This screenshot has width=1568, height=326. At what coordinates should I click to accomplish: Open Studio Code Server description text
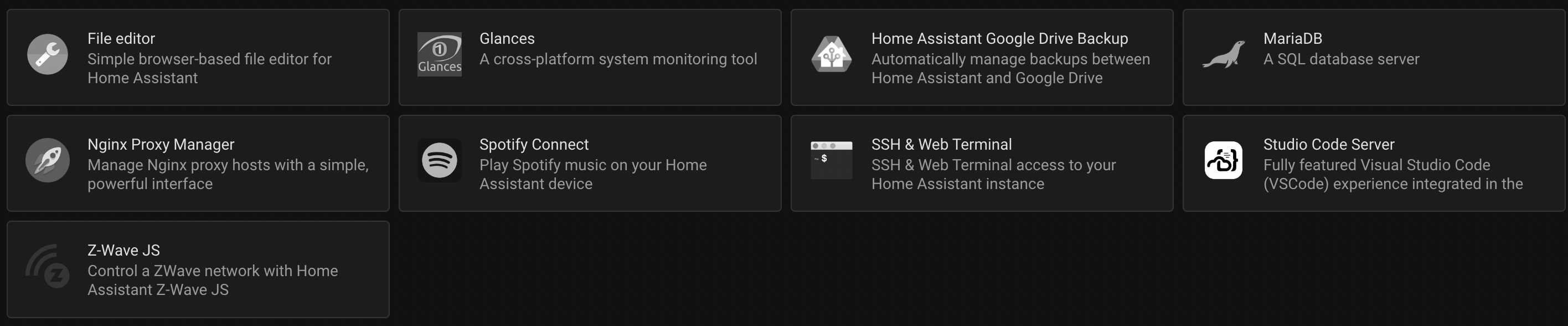click(x=1392, y=174)
